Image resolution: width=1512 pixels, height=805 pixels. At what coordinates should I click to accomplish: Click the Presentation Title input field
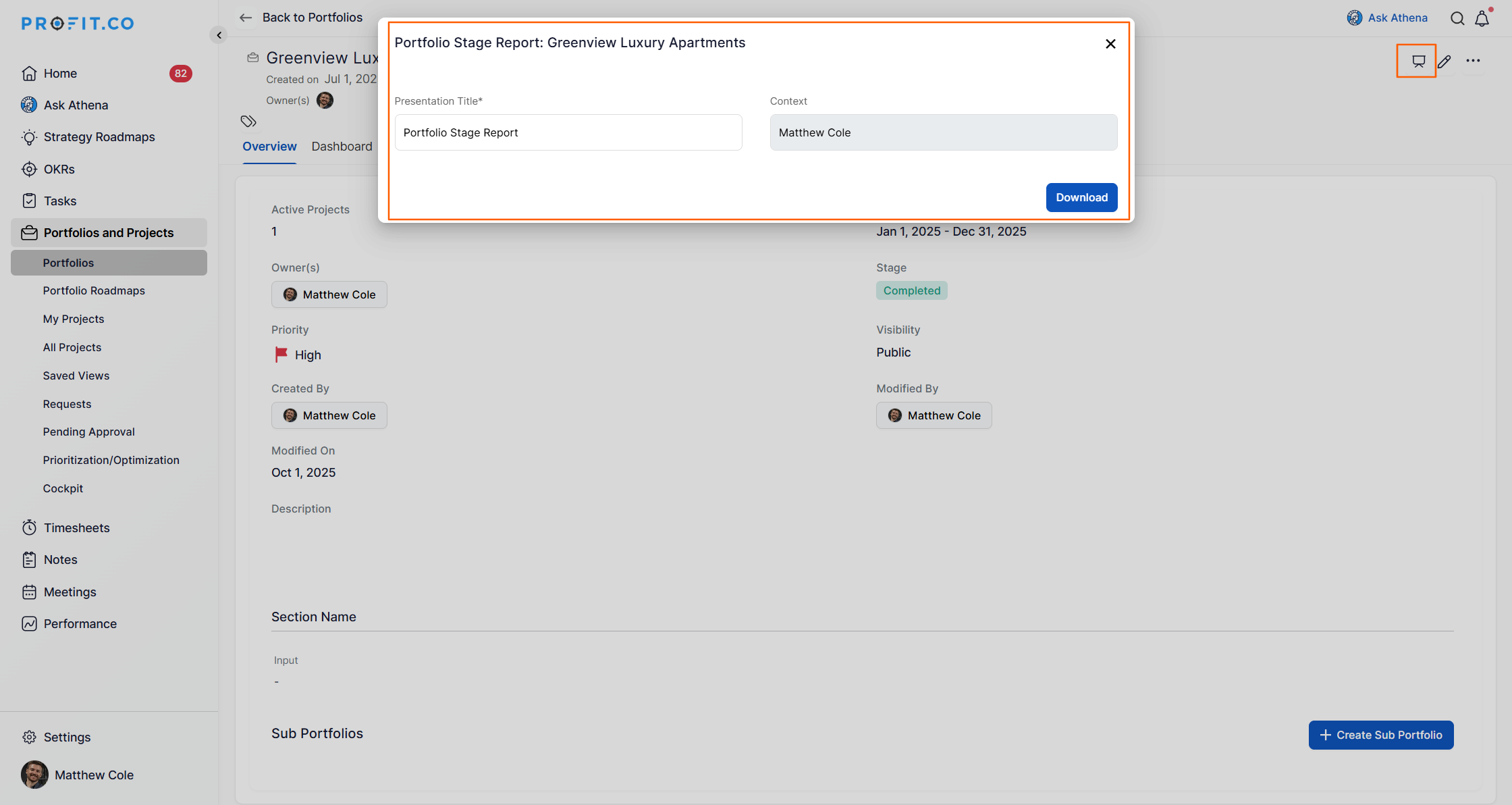[x=568, y=132]
